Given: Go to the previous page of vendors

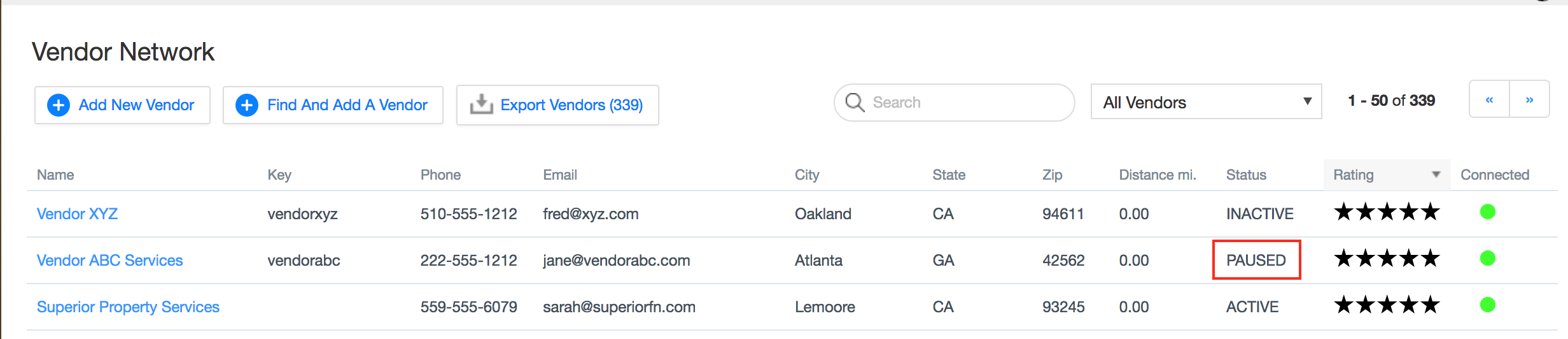Looking at the screenshot, I should pyautogui.click(x=1489, y=99).
